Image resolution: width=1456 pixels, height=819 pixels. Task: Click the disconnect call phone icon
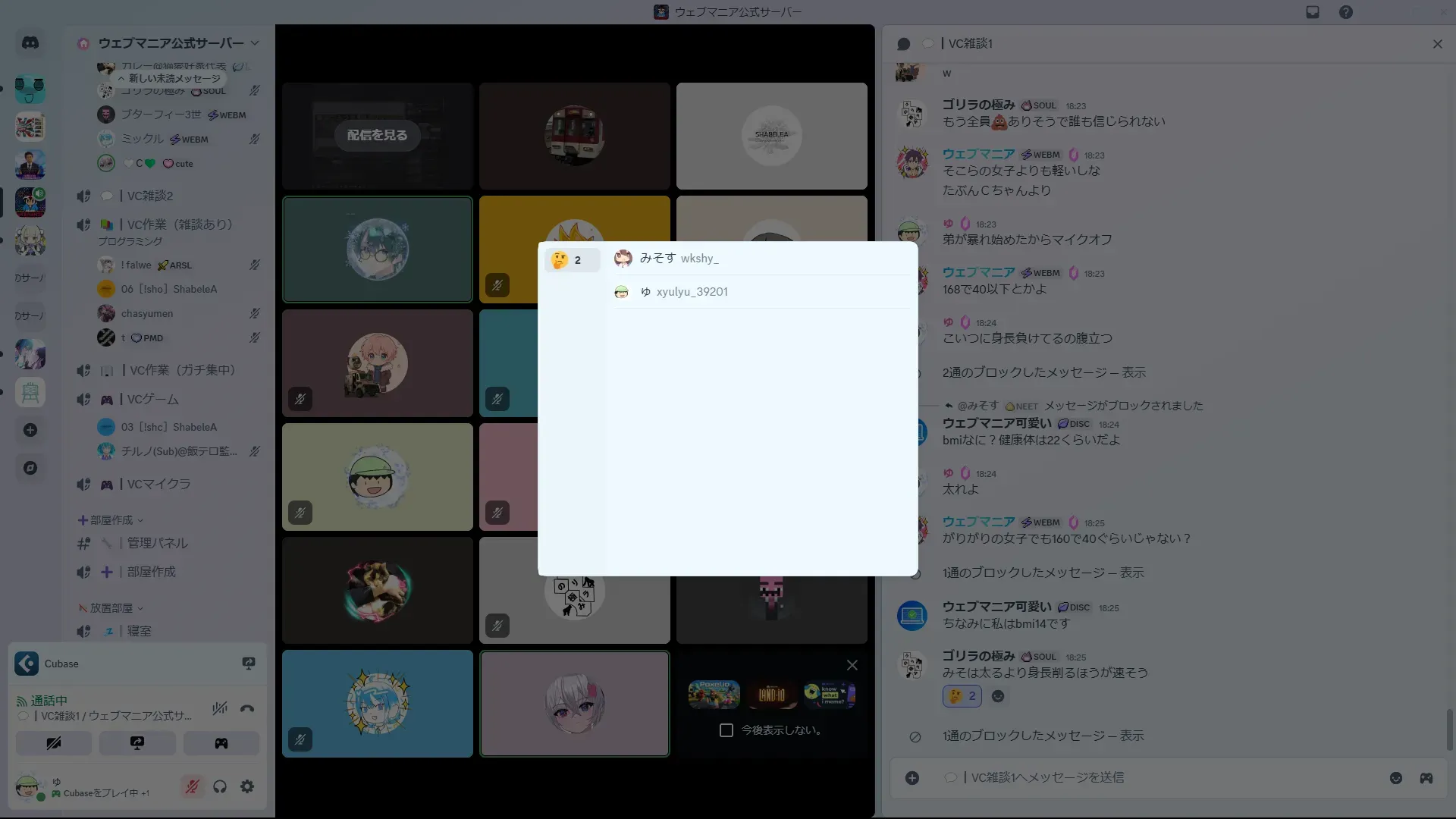(x=247, y=709)
